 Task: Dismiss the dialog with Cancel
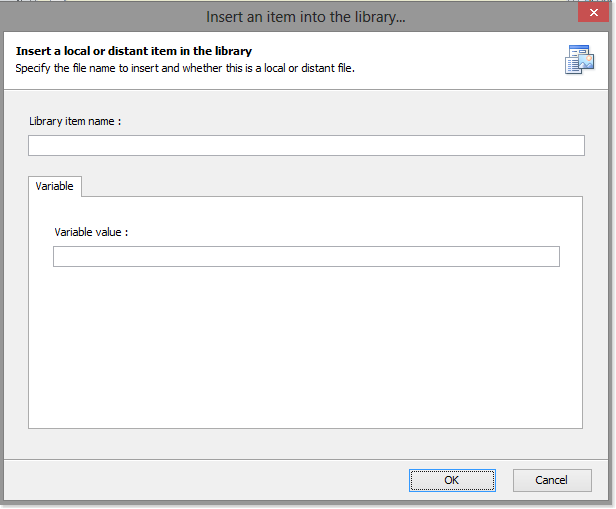[x=552, y=480]
